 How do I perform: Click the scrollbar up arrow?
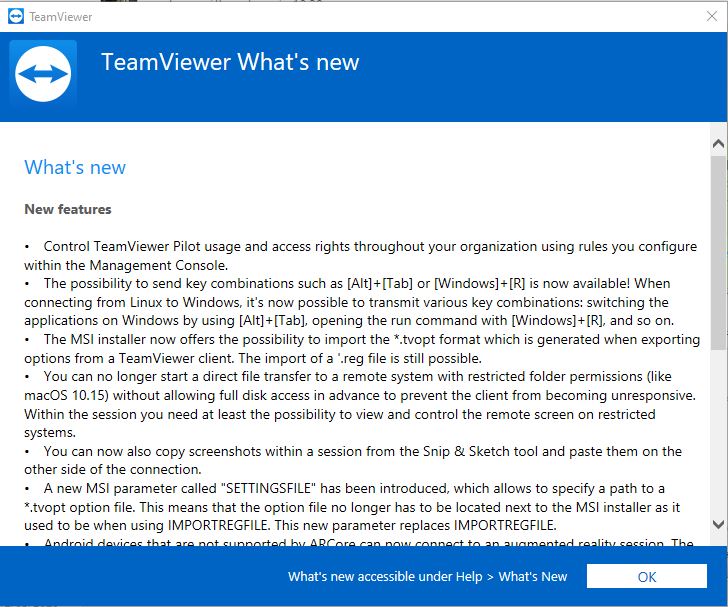coord(718,146)
